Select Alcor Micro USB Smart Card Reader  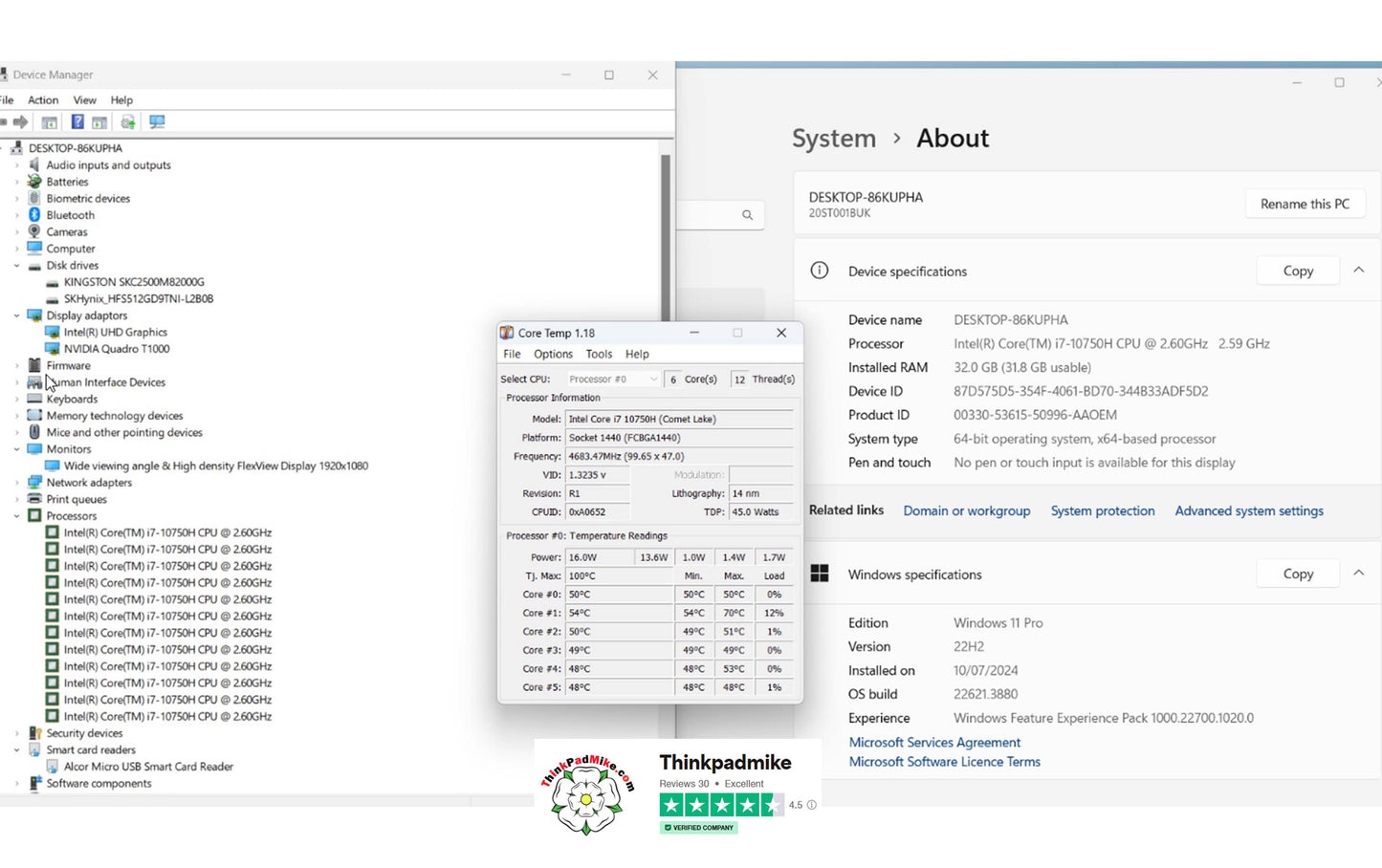pyautogui.click(x=148, y=767)
